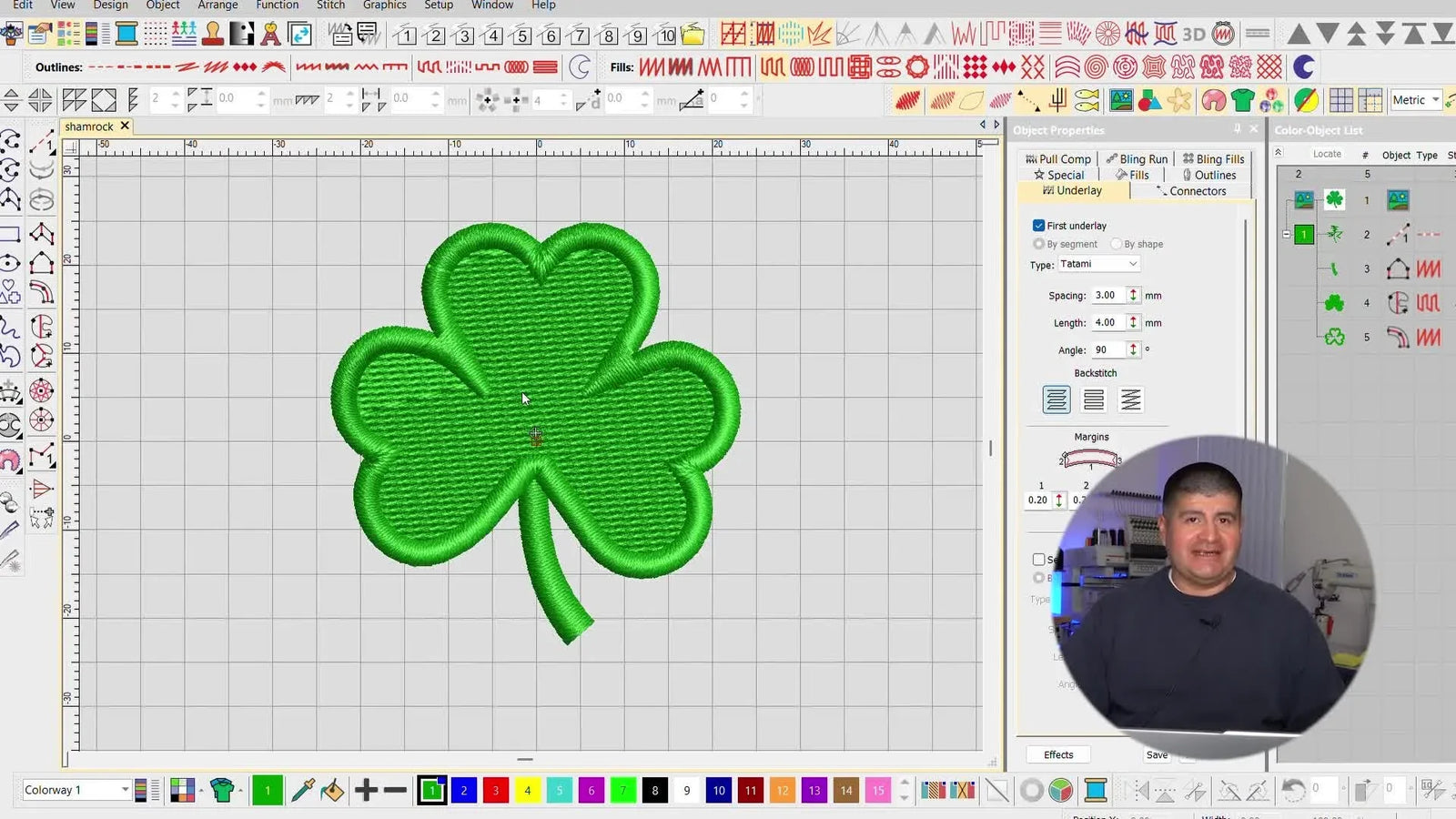The width and height of the screenshot is (1456, 819).
Task: Select the third backstitch style icon
Action: [1130, 399]
